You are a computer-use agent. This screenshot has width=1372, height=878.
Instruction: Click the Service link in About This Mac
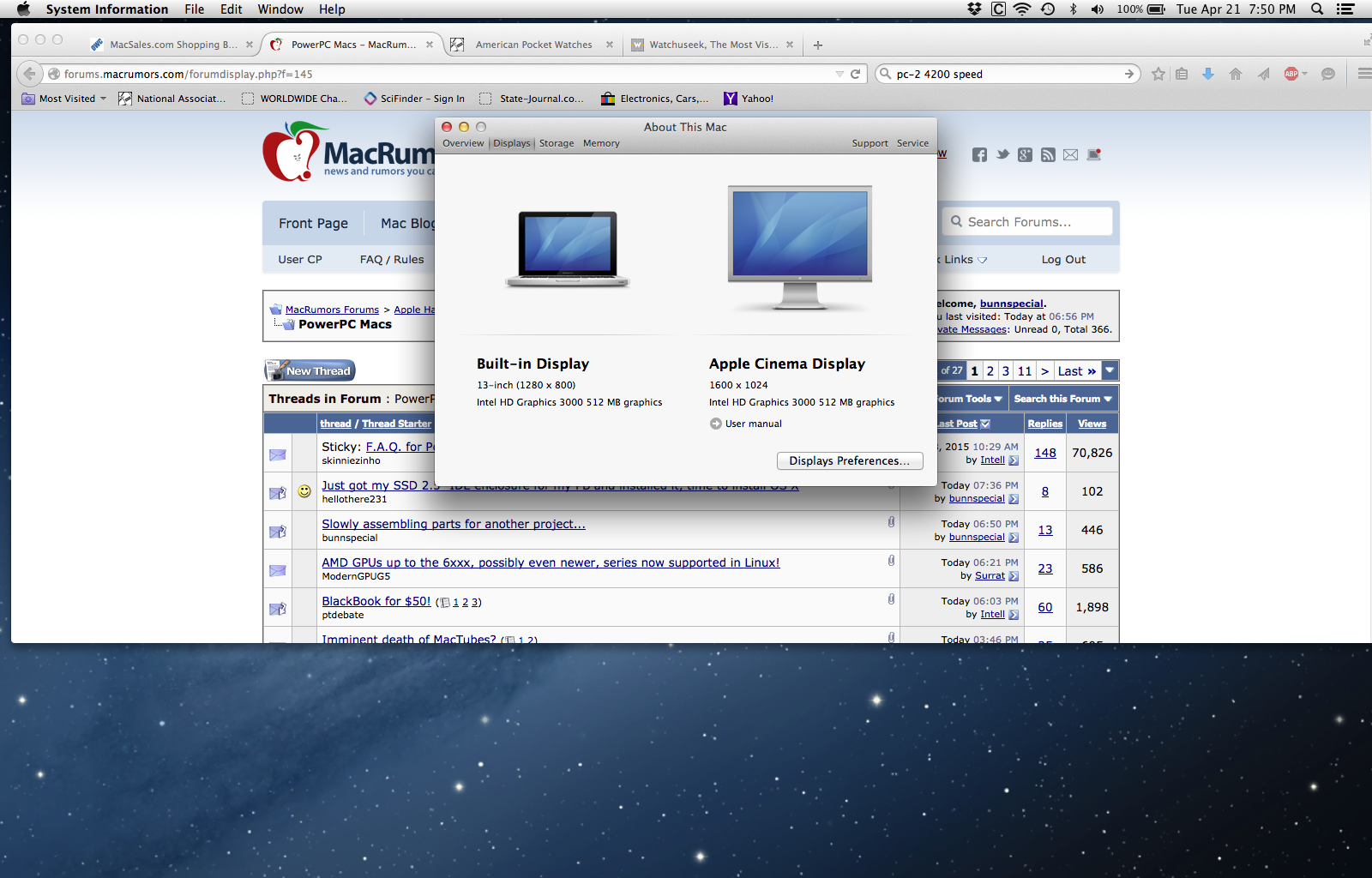(x=912, y=143)
